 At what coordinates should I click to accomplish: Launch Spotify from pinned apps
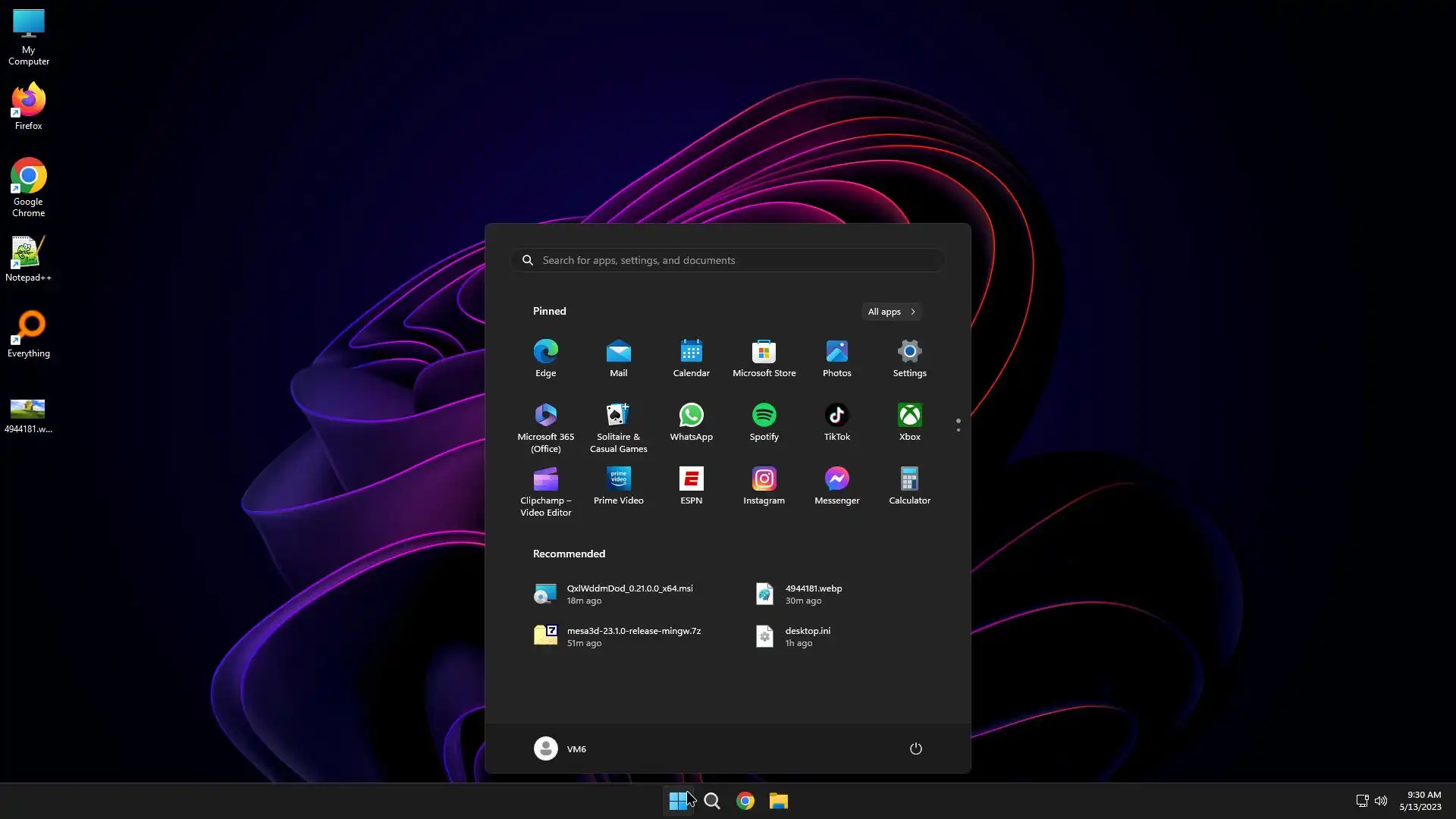[764, 422]
